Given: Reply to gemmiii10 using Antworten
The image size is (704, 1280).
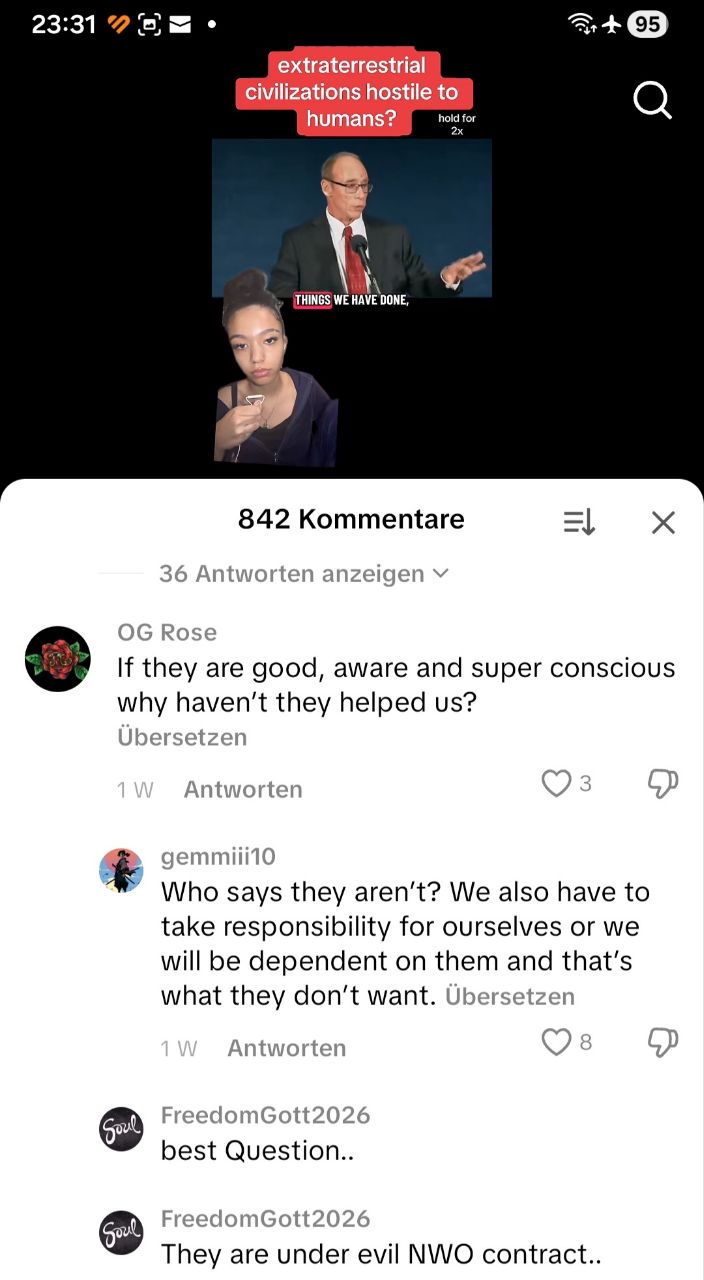Looking at the screenshot, I should click(x=287, y=1048).
